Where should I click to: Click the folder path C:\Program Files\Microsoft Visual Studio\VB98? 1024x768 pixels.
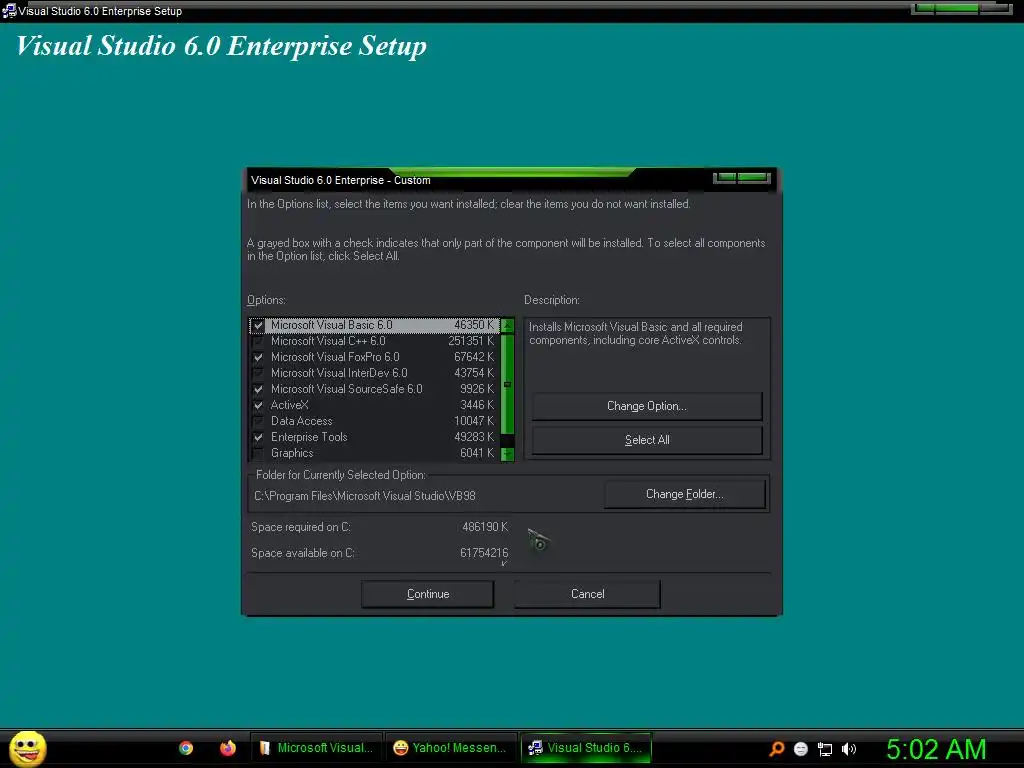(x=364, y=496)
